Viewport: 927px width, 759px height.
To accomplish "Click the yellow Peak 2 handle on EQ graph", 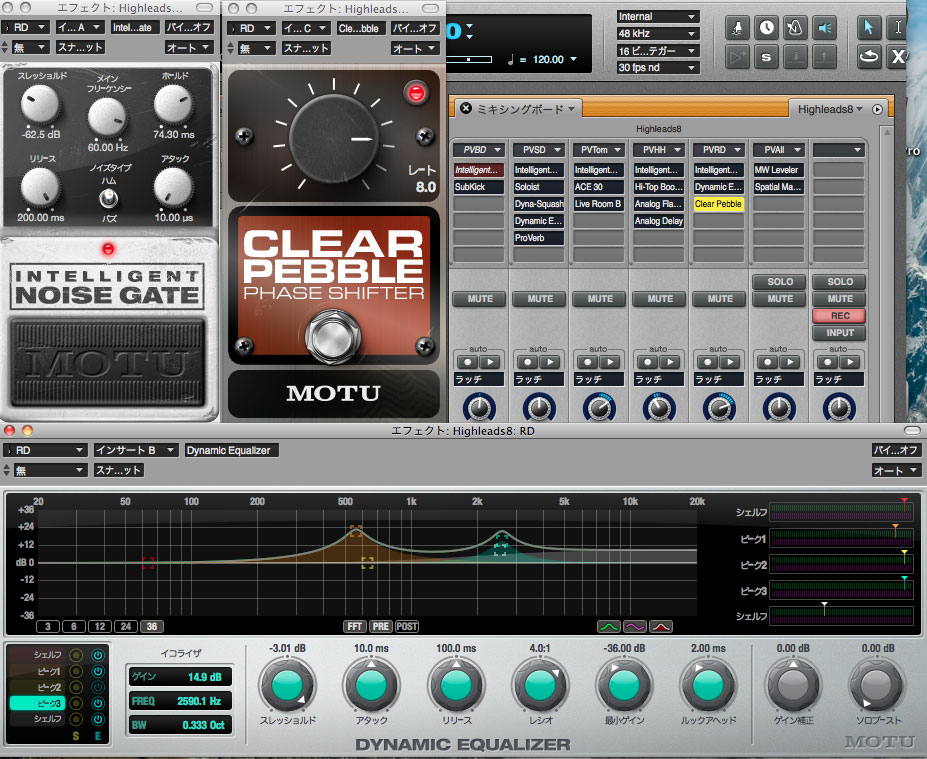I will [x=368, y=563].
